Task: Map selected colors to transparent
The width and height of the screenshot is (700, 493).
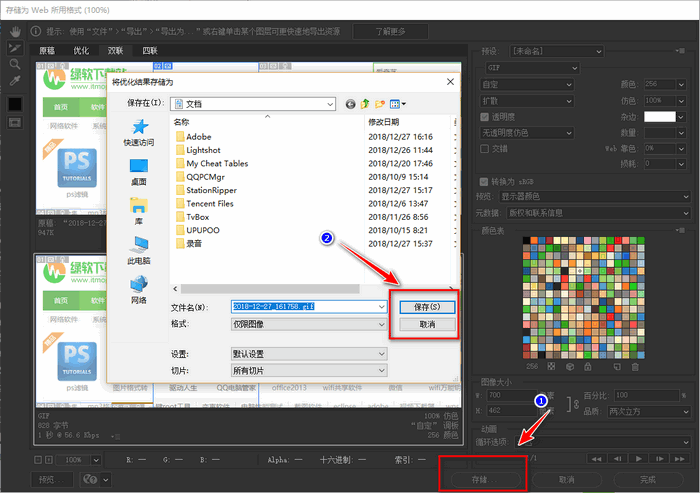Action: tap(551, 367)
